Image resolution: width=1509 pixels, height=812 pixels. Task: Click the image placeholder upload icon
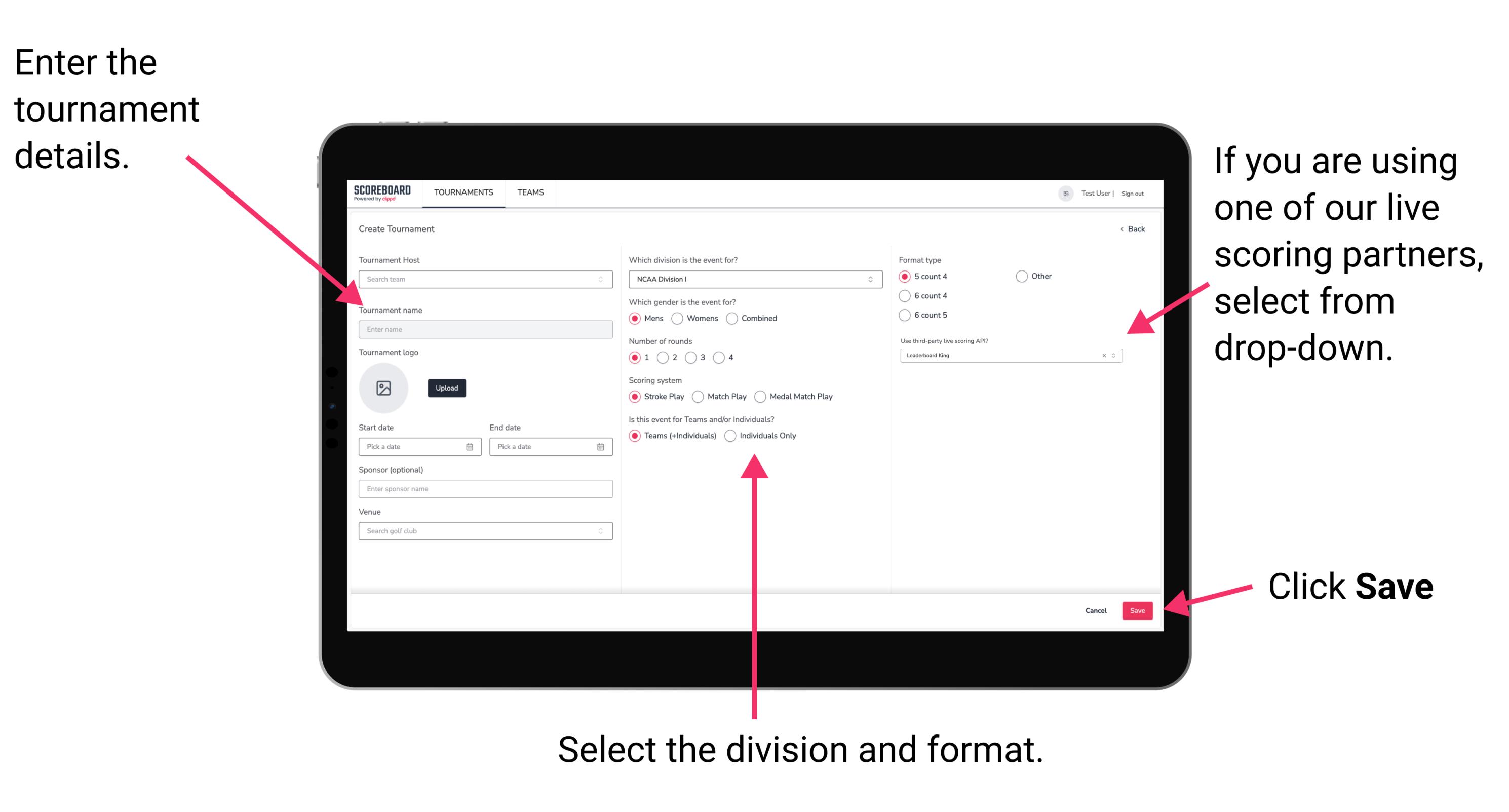click(x=383, y=387)
